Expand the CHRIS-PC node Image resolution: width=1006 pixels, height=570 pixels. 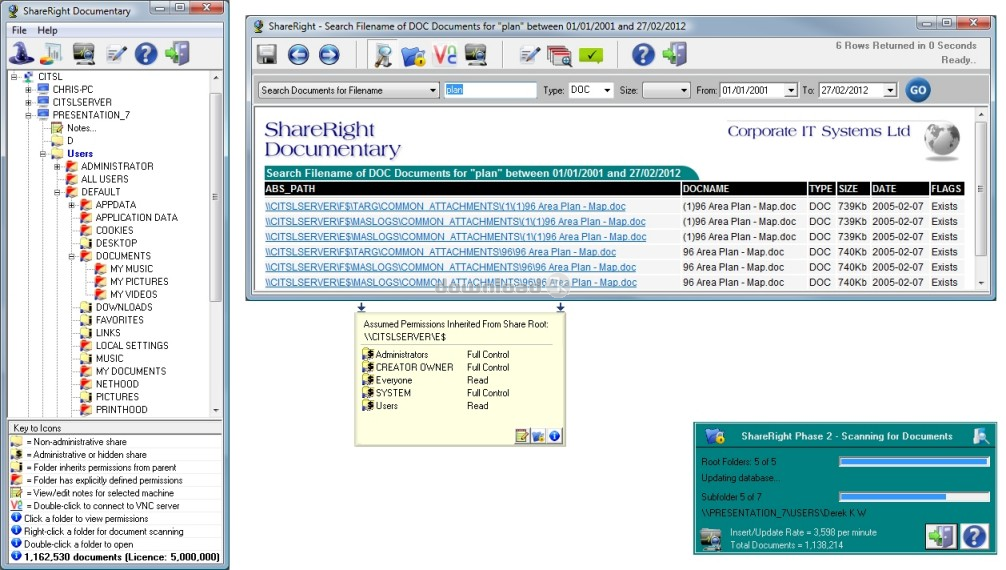(x=28, y=90)
